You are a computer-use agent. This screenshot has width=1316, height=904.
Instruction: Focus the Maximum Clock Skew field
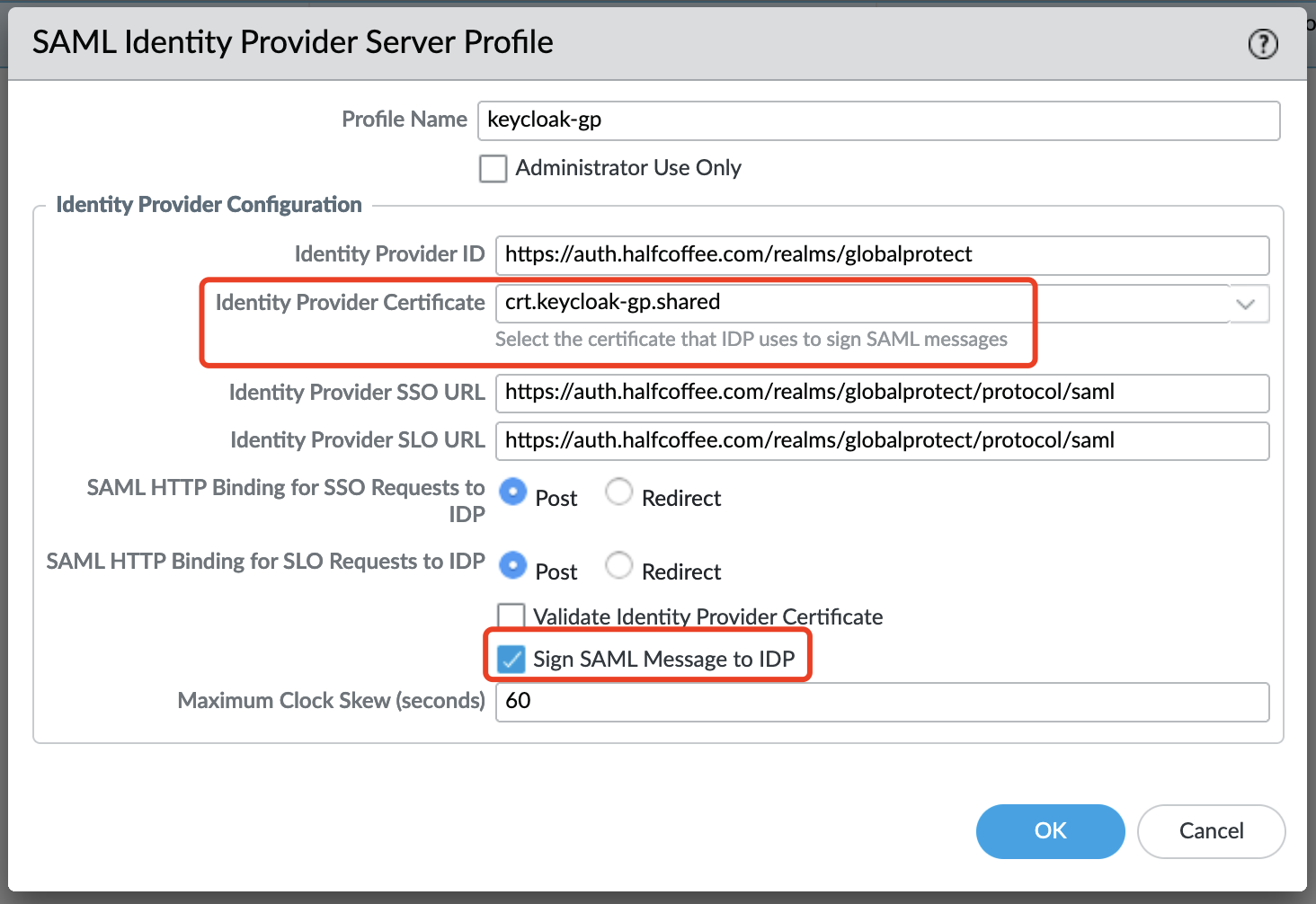point(882,702)
